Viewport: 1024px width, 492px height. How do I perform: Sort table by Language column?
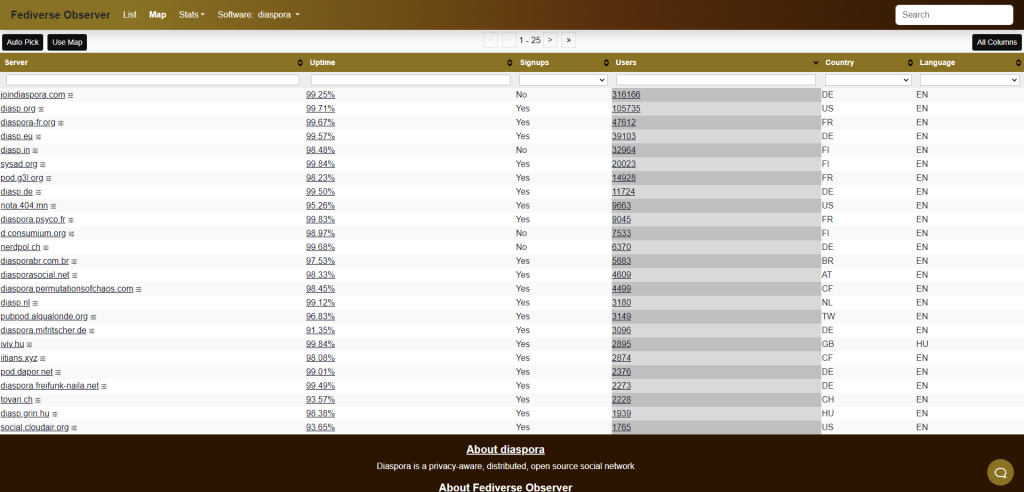pos(1018,63)
